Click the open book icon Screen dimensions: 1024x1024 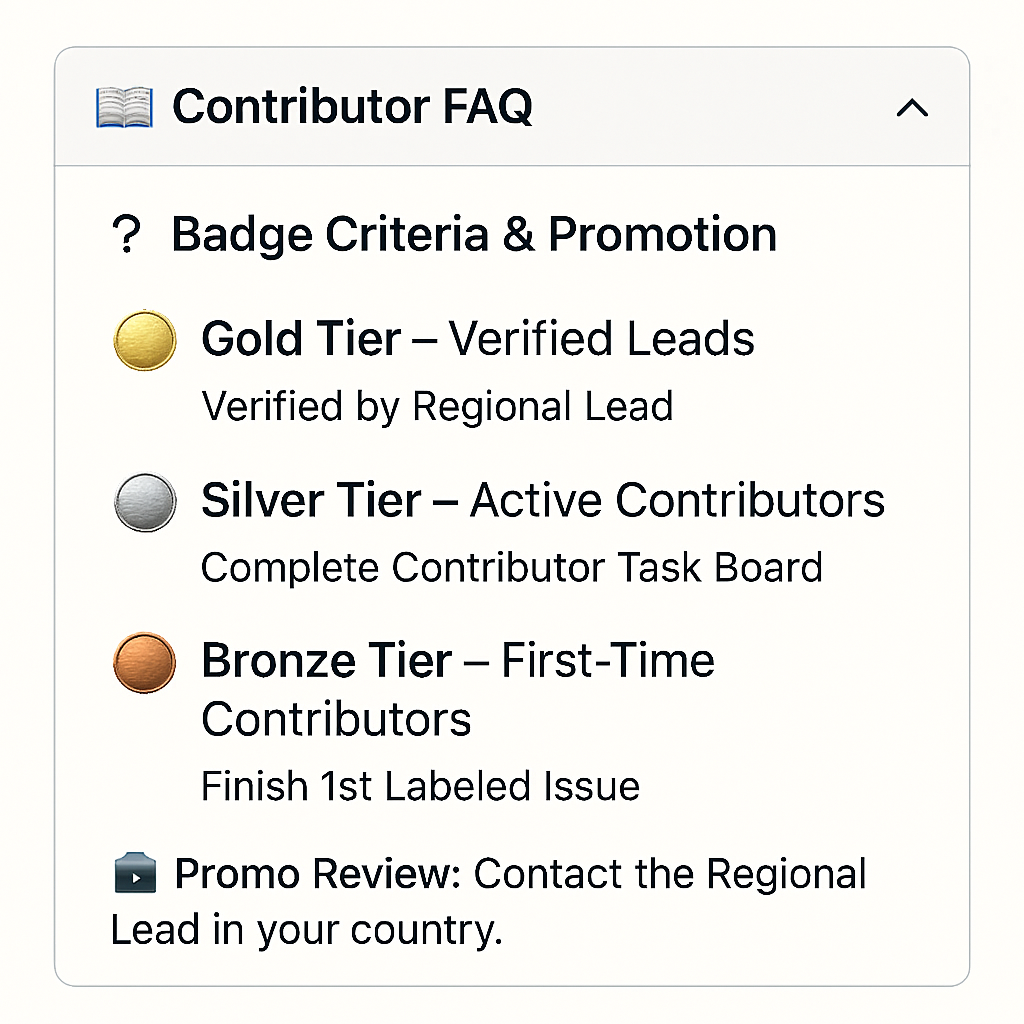click(124, 107)
